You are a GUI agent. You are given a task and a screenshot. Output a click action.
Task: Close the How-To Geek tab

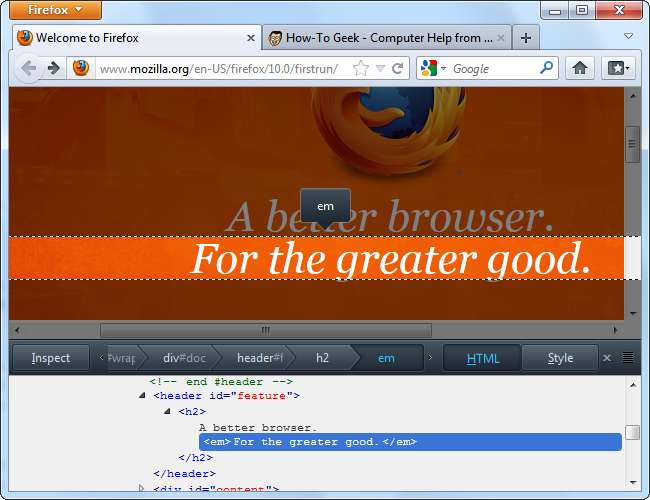[x=500, y=38]
